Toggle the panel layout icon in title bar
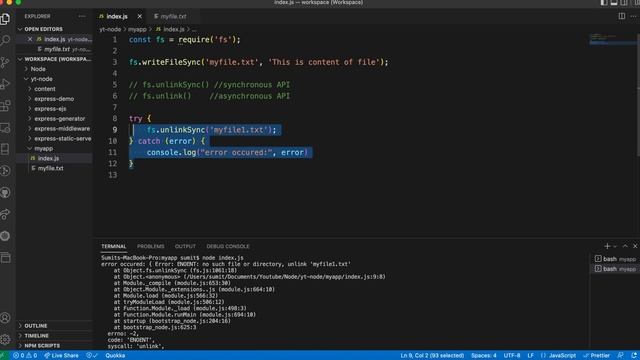This screenshot has width=640, height=360. click(614, 2)
